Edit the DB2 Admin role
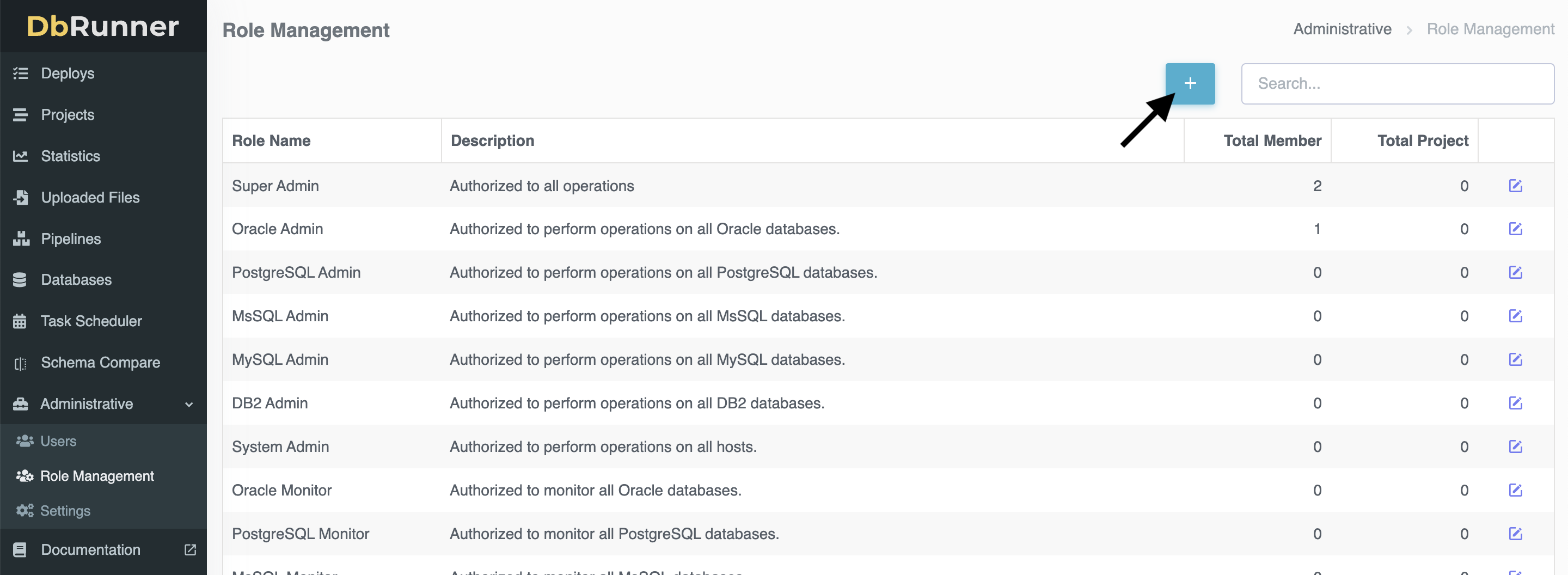Viewport: 1568px width, 575px height. coord(1515,403)
